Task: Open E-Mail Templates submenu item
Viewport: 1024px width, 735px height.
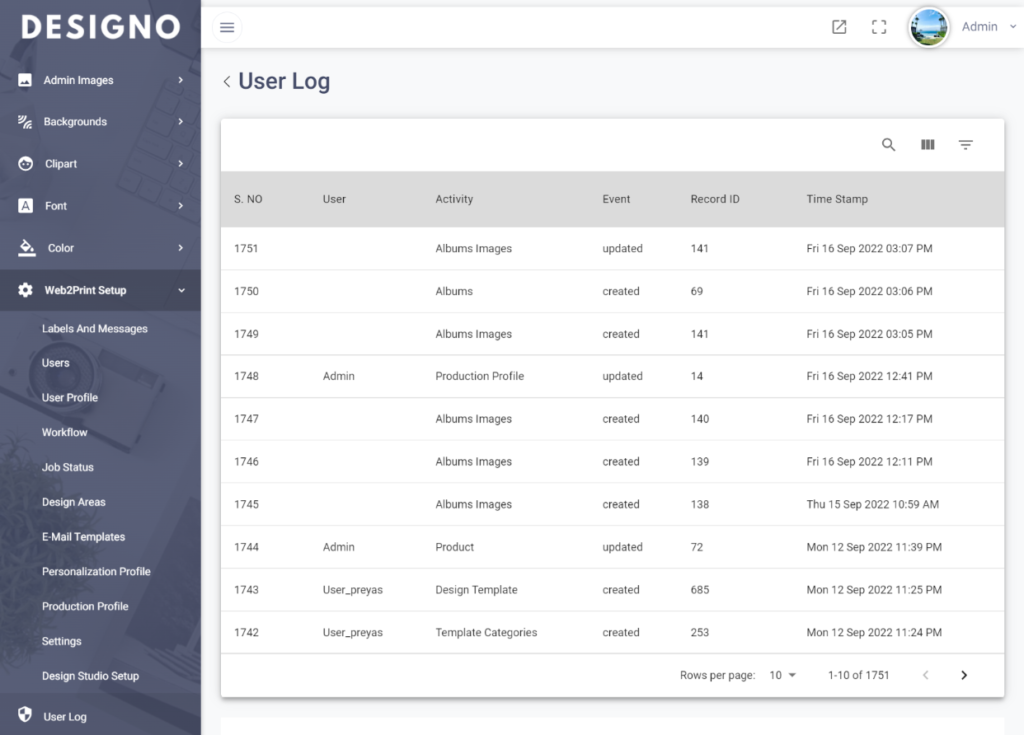Action: coord(84,537)
